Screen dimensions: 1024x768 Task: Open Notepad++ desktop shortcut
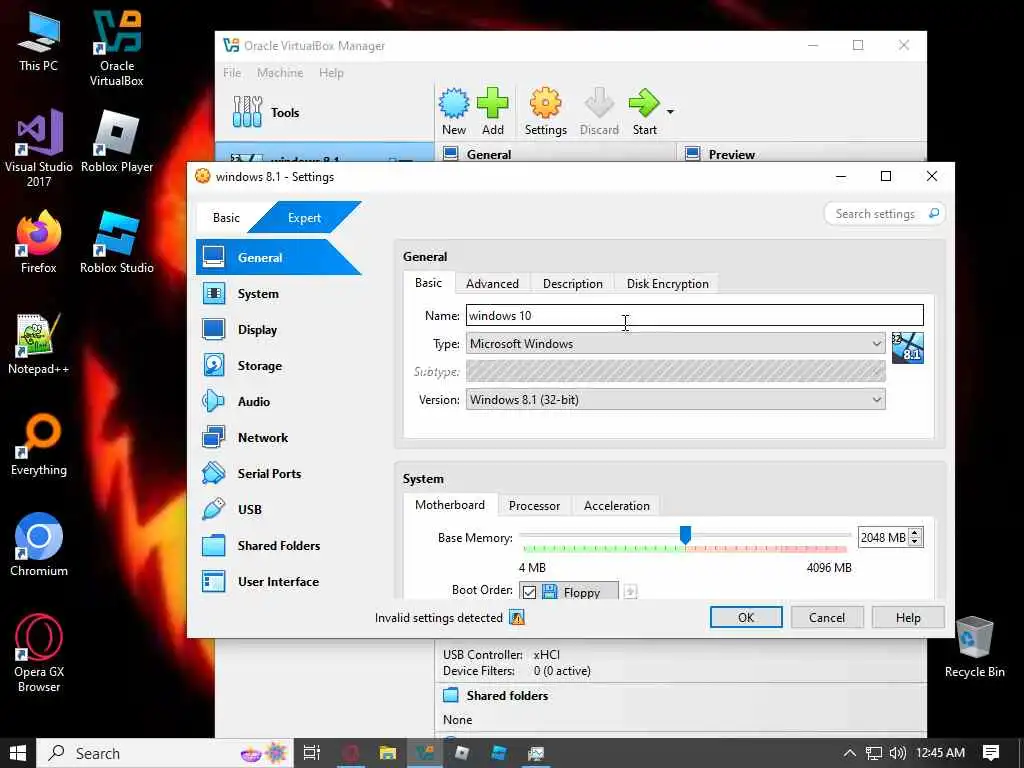point(39,344)
